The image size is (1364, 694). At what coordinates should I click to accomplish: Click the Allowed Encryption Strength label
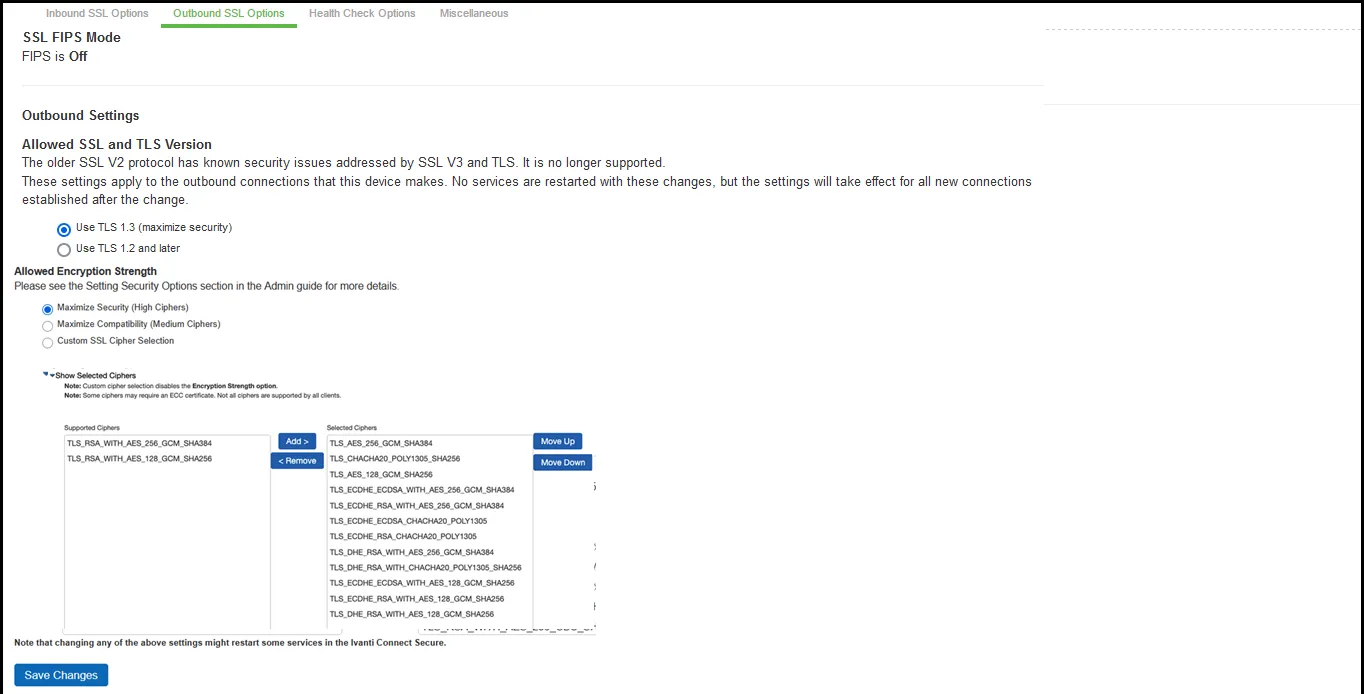86,271
